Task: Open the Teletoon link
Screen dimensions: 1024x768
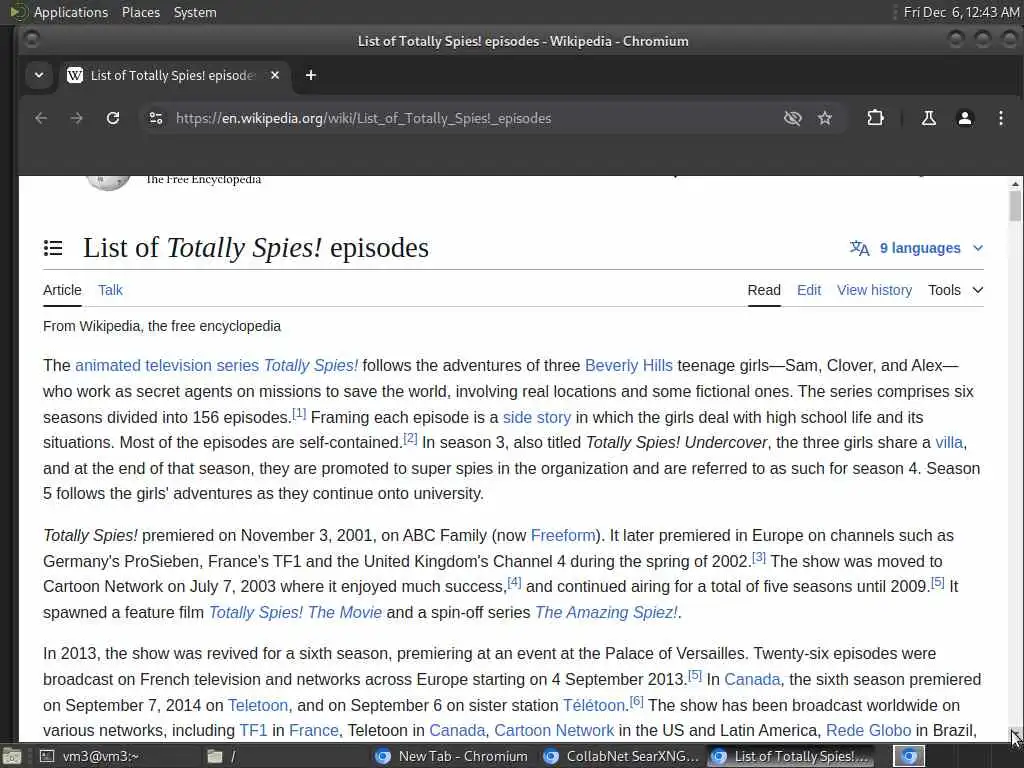Action: pos(257,705)
